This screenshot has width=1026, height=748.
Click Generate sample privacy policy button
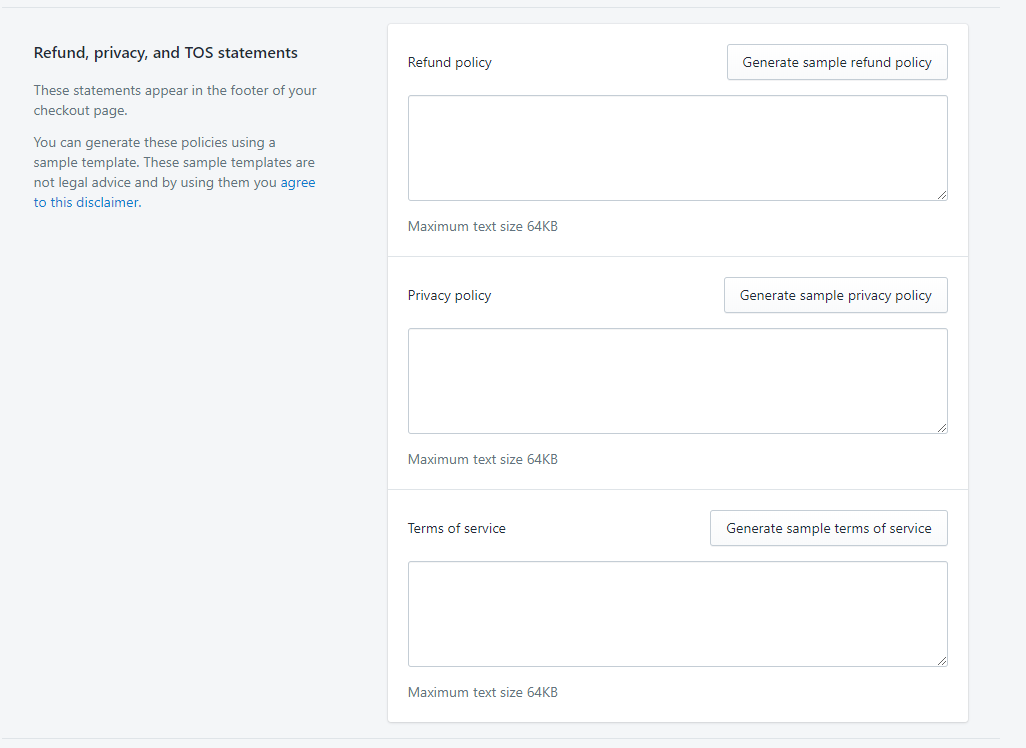click(836, 295)
